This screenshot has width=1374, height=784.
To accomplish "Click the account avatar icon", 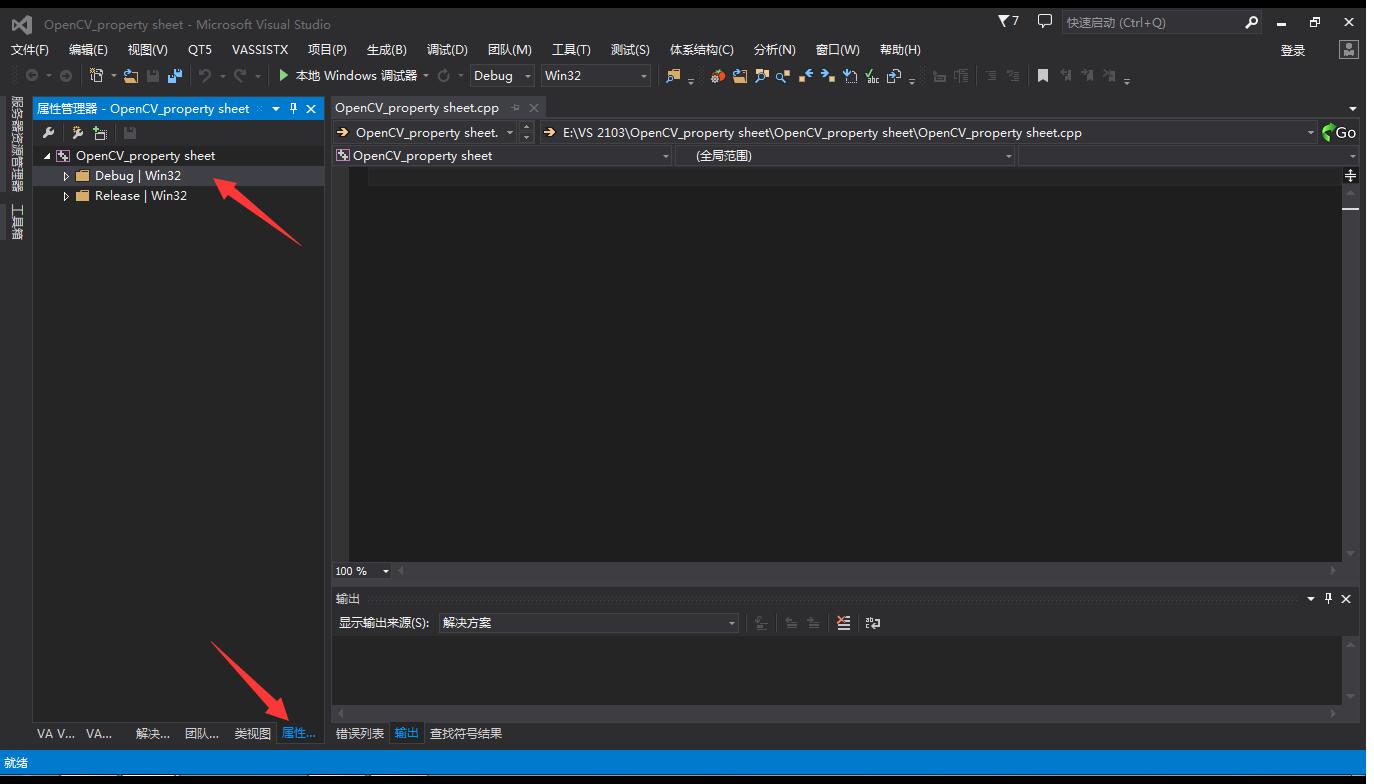I will coord(1349,49).
